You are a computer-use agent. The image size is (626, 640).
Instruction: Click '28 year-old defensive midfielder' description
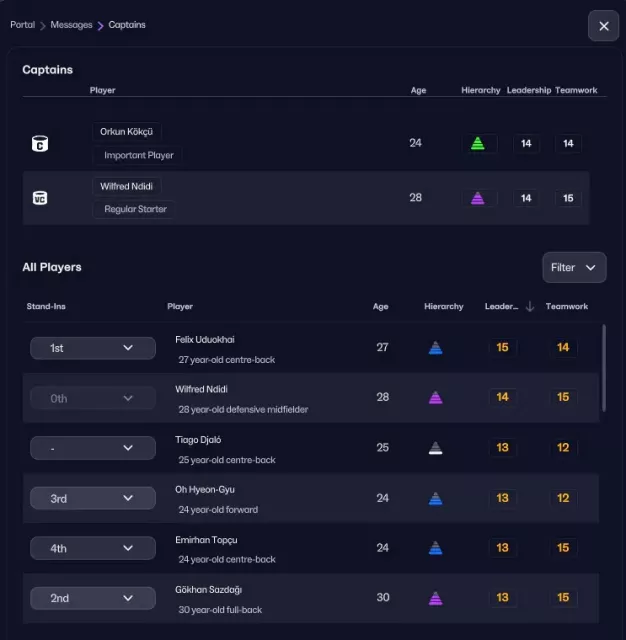[243, 409]
